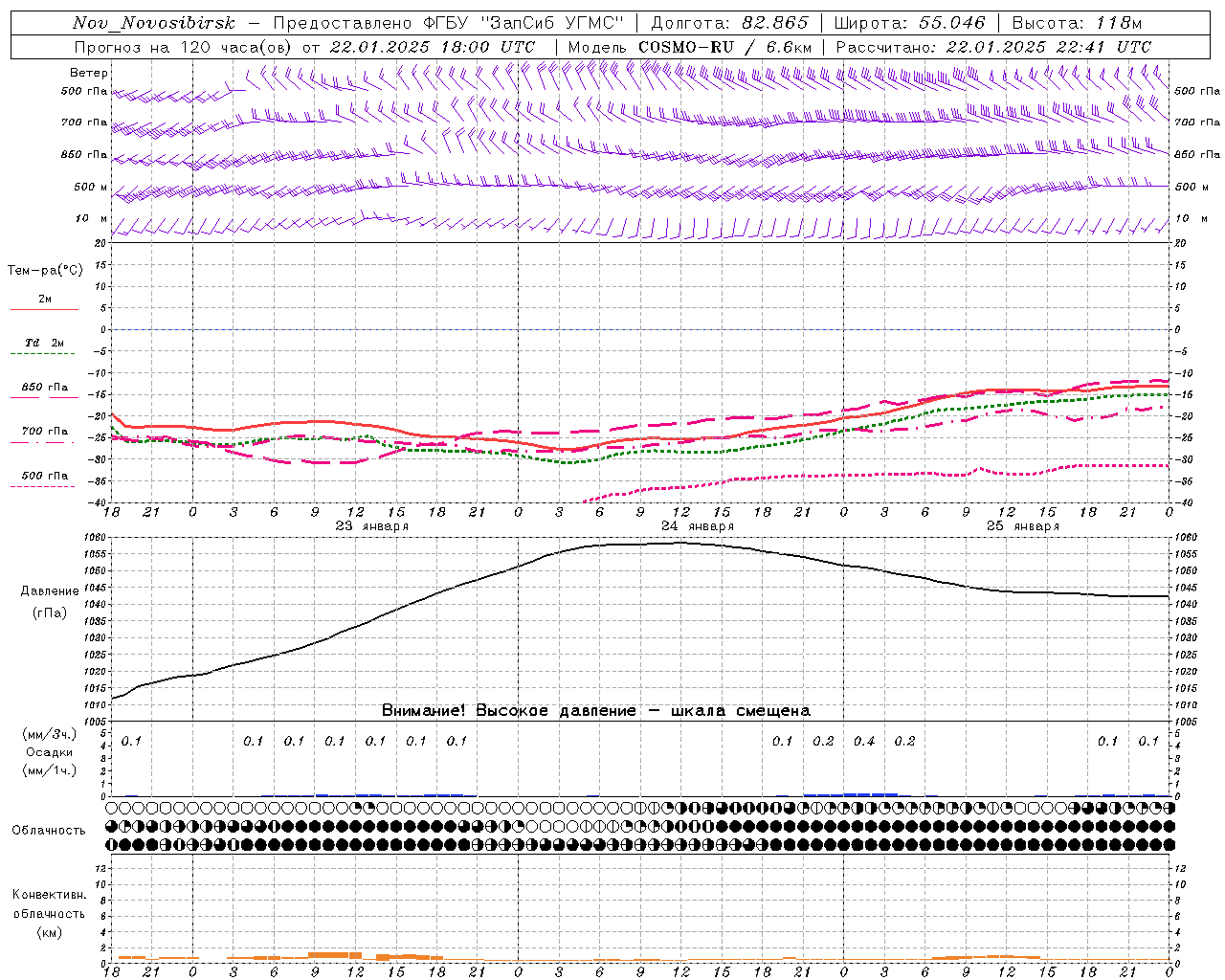Click the model name COSMO-RU / 6.6км
Image resolution: width=1225 pixels, height=980 pixels.
pyautogui.click(x=724, y=47)
